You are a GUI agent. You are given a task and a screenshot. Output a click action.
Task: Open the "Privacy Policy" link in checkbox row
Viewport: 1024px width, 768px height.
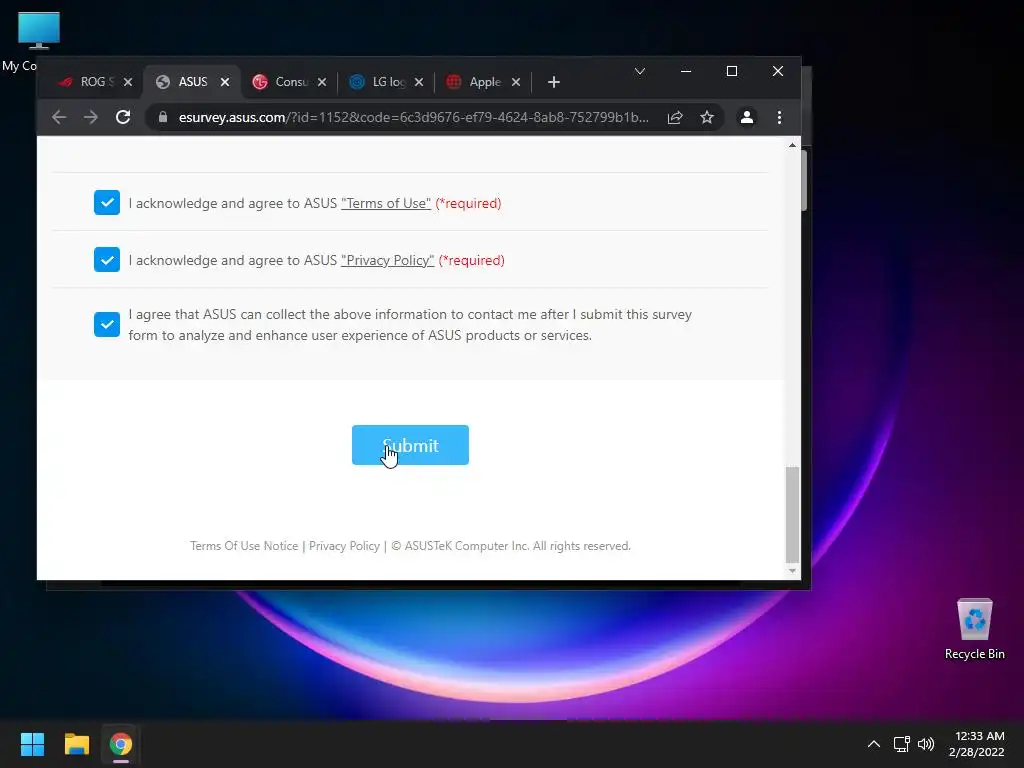[387, 260]
